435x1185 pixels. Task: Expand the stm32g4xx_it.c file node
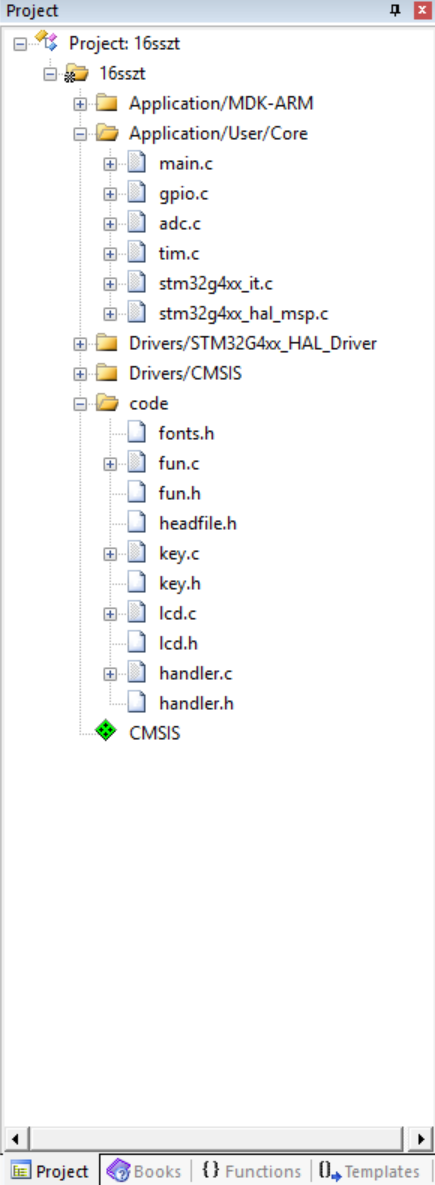pyautogui.click(x=110, y=283)
